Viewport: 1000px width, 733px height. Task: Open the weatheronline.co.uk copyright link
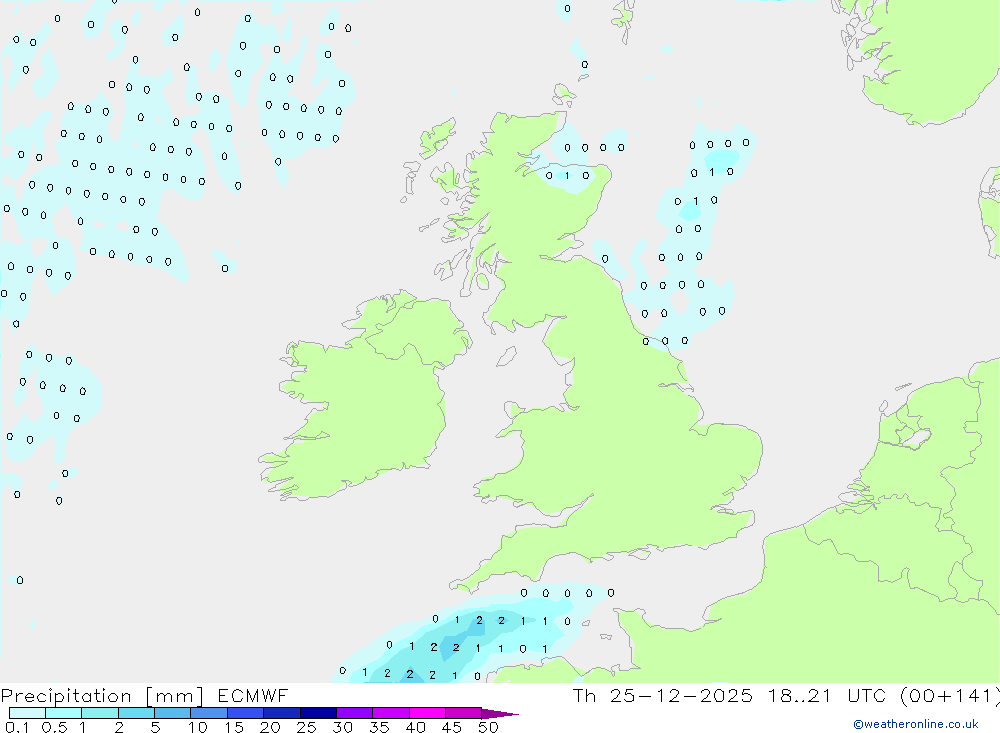(x=916, y=724)
